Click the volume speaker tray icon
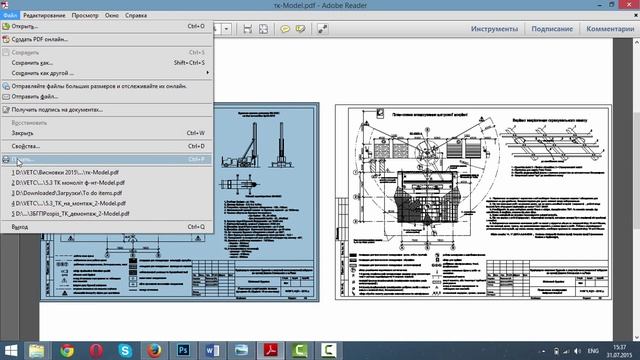Viewport: 640px width, 360px height. (577, 351)
